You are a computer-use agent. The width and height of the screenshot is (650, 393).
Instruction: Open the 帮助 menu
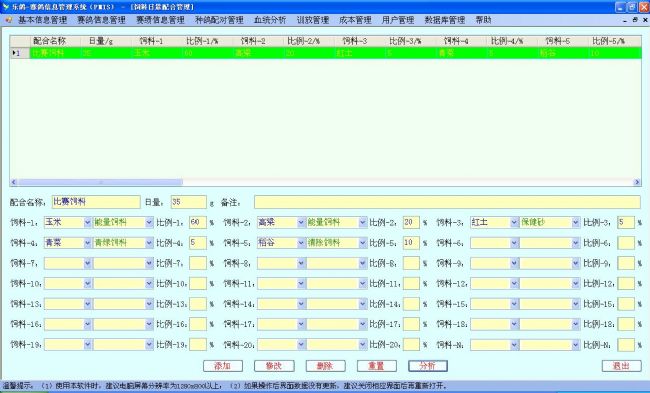tap(483, 20)
